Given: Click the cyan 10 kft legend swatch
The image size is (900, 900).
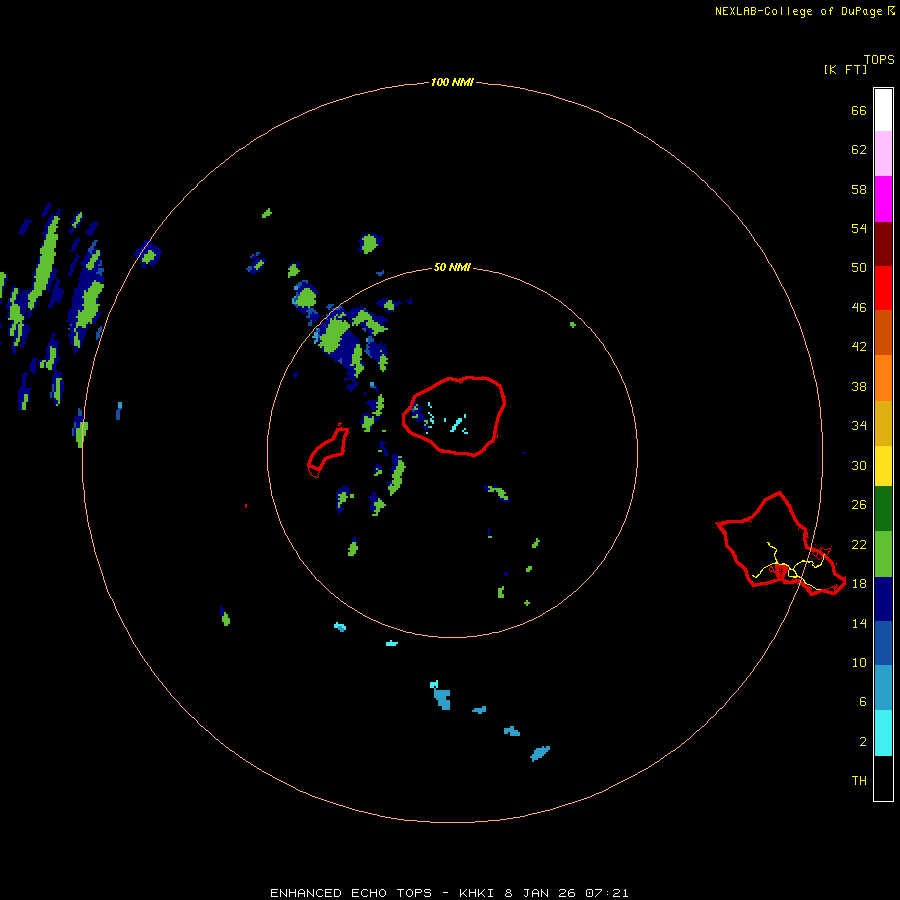Looking at the screenshot, I should click(883, 733).
